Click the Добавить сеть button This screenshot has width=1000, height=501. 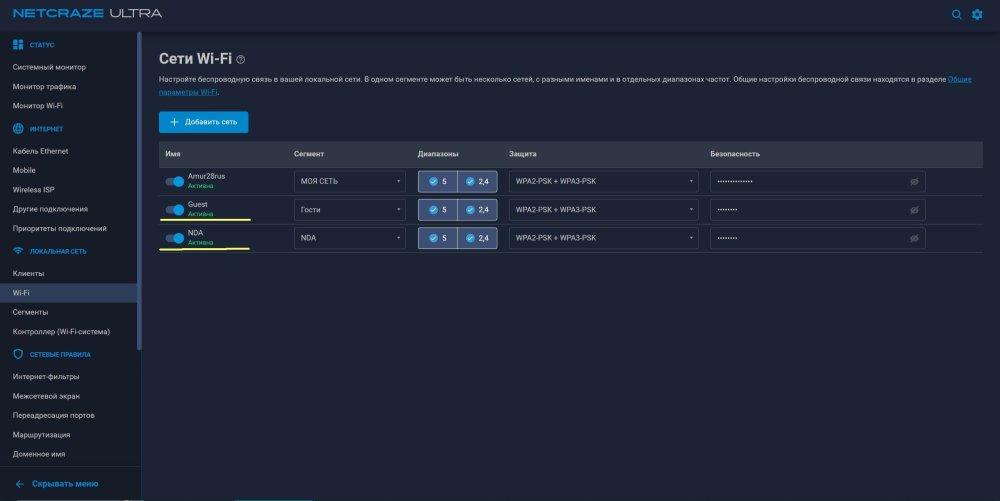click(x=203, y=122)
